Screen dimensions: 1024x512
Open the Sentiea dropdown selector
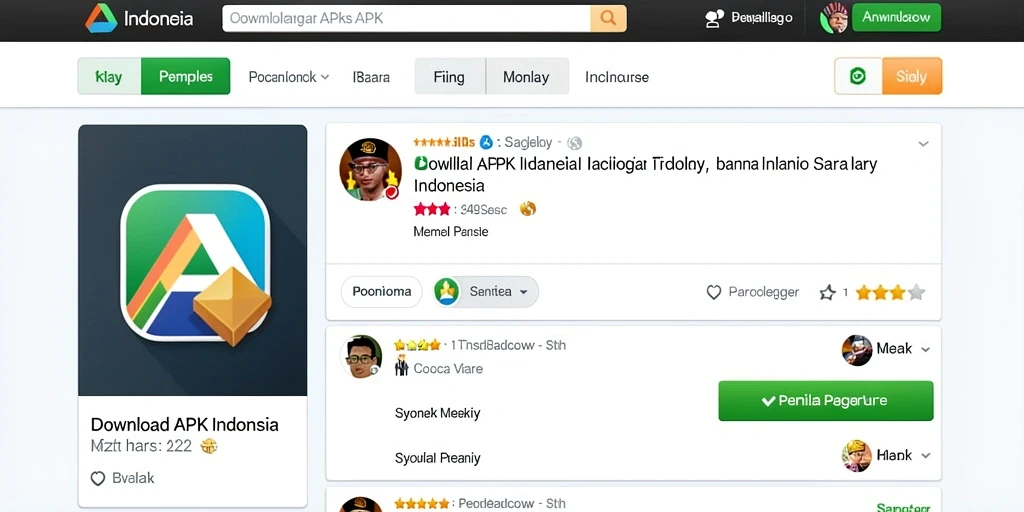(486, 292)
